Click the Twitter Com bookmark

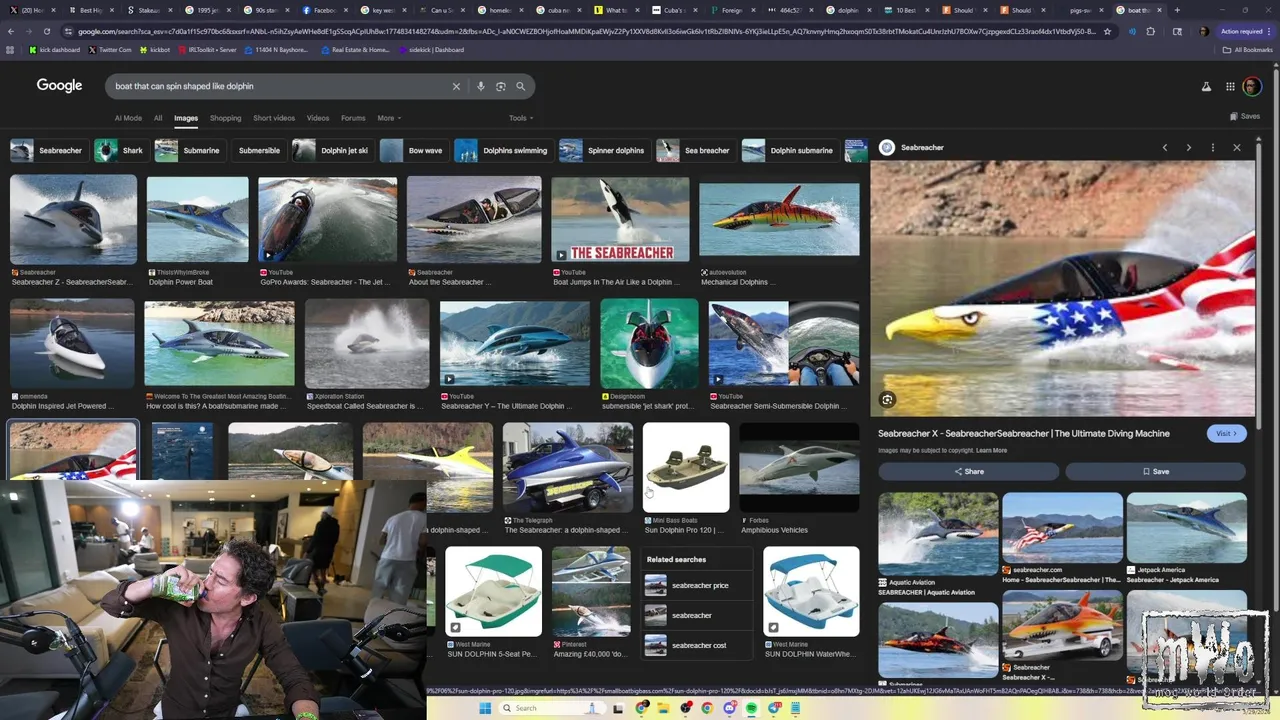click(x=110, y=50)
